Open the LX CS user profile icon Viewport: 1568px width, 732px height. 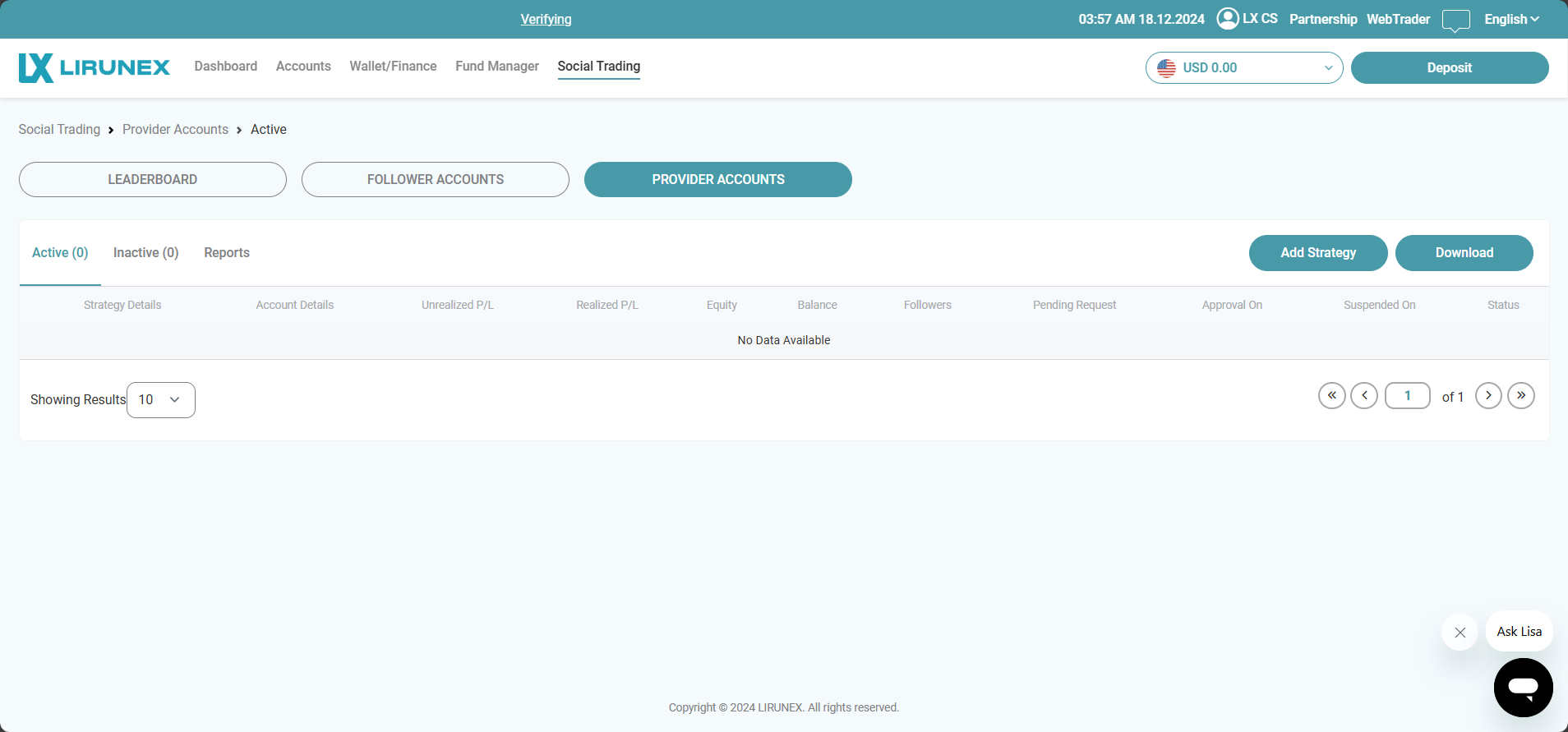coord(1227,18)
